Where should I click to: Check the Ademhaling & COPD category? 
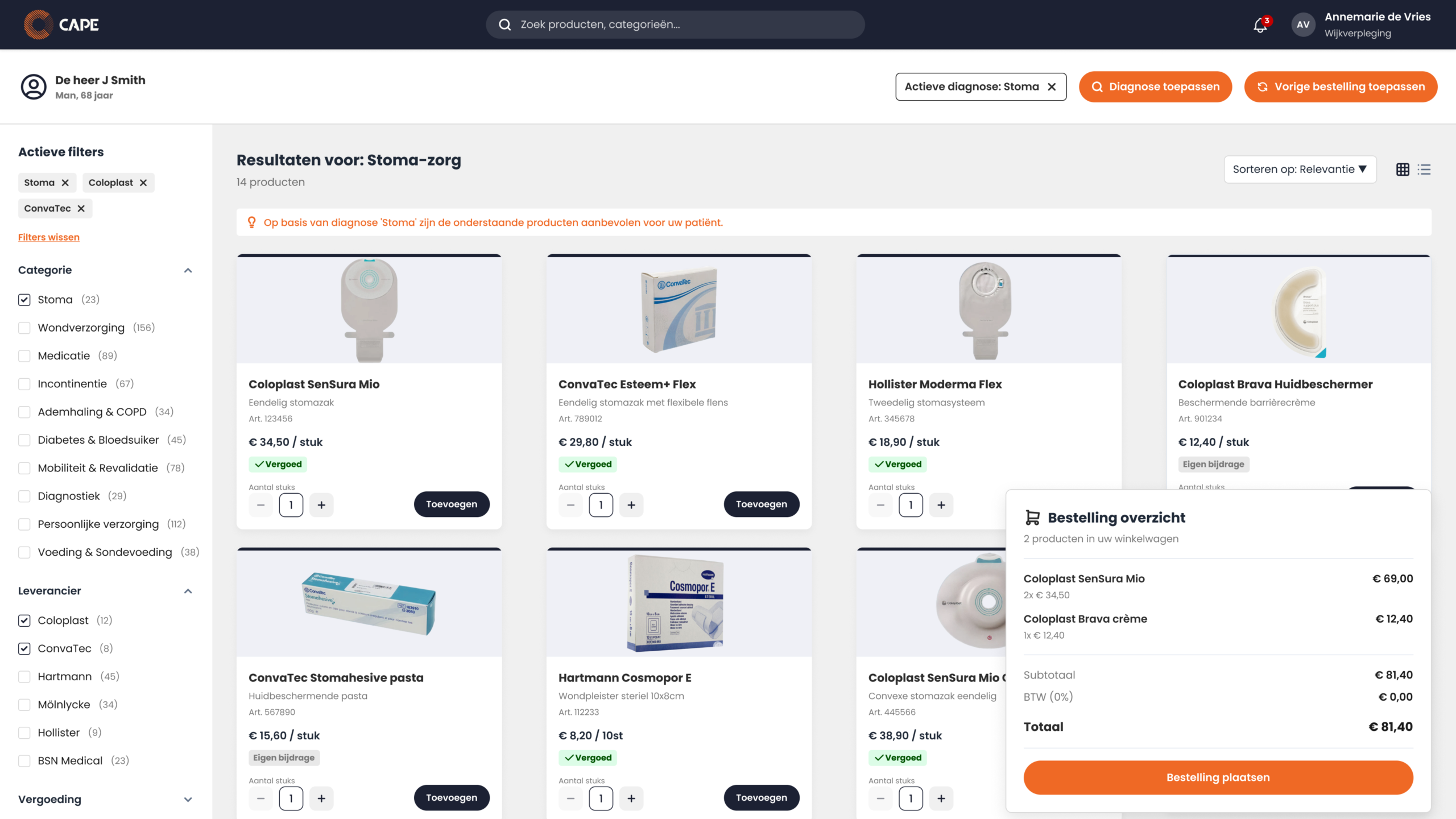coord(24,412)
